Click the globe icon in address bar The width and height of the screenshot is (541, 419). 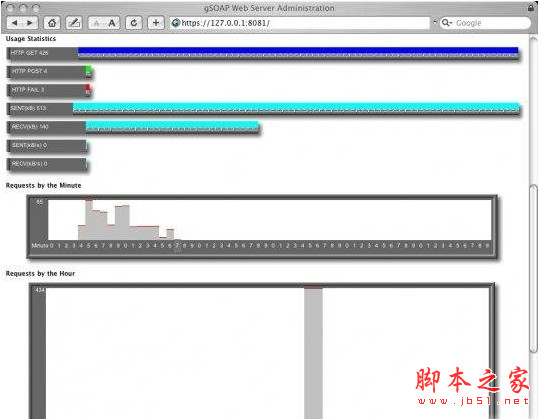click(x=176, y=23)
